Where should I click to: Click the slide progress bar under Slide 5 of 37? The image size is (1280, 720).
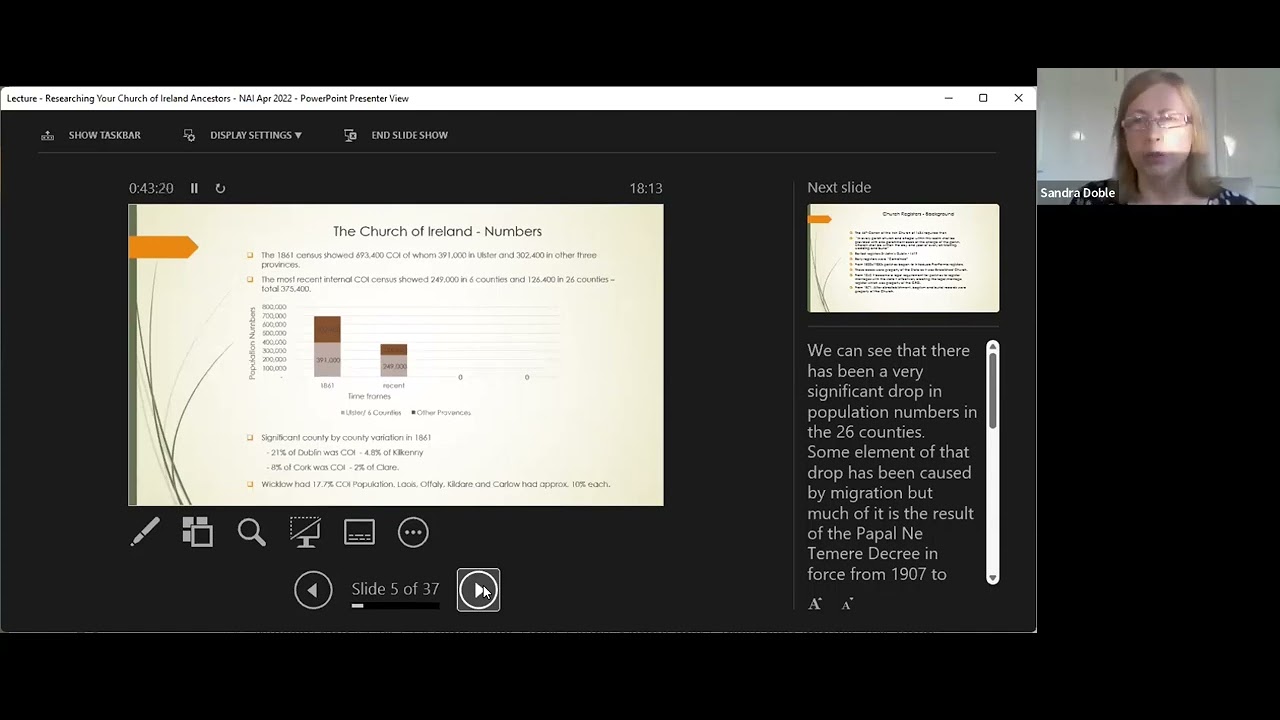click(x=395, y=606)
